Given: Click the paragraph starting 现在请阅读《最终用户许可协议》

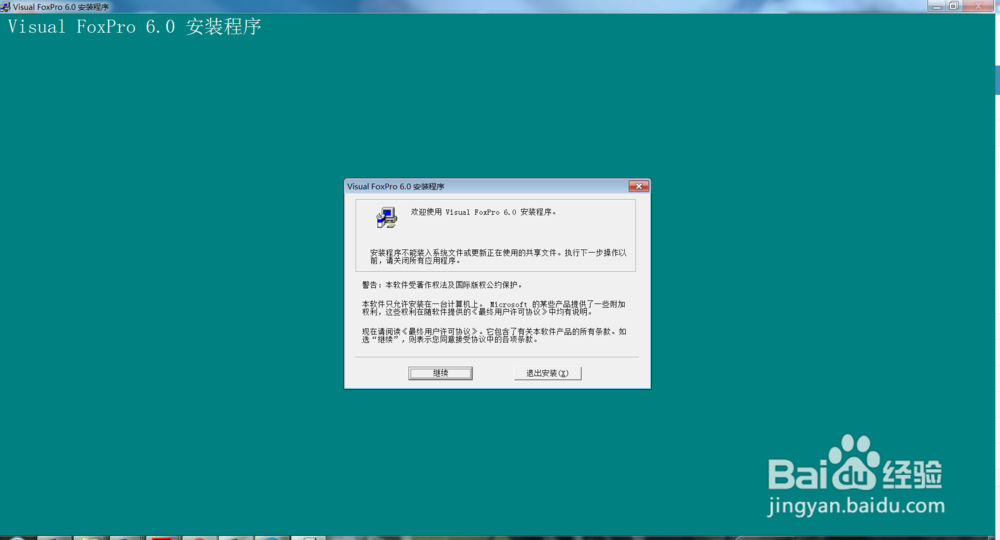Looking at the screenshot, I should coord(494,335).
